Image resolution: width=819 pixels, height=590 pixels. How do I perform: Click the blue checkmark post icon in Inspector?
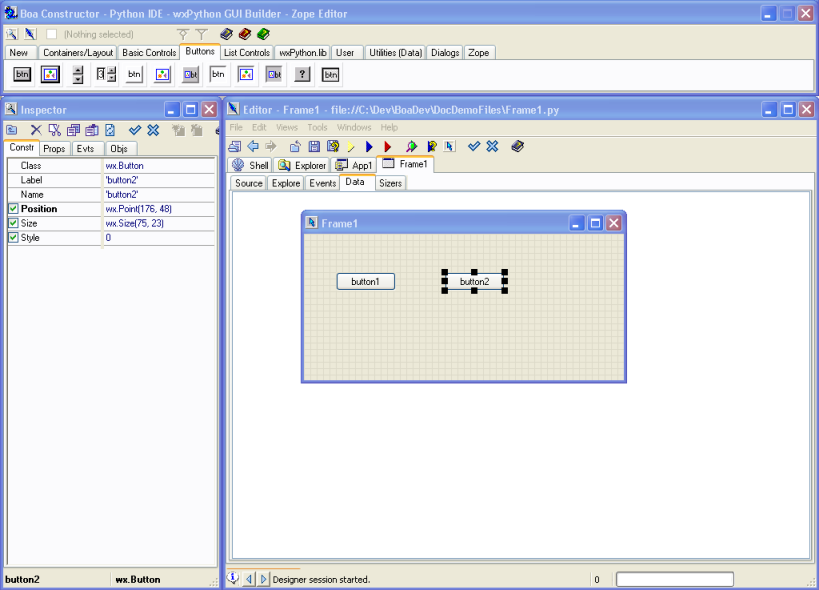(x=135, y=130)
